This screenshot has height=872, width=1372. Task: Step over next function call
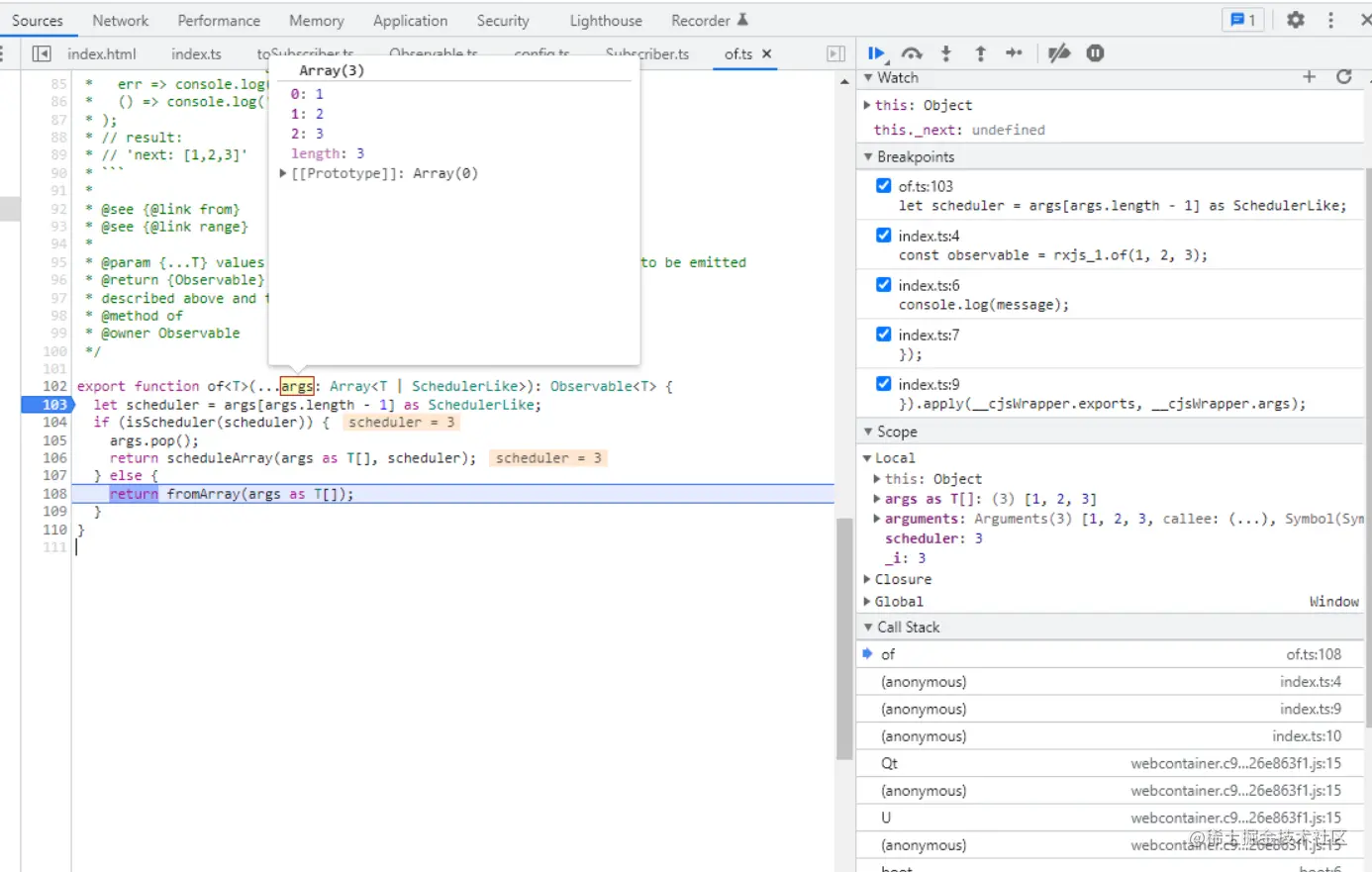tap(912, 53)
